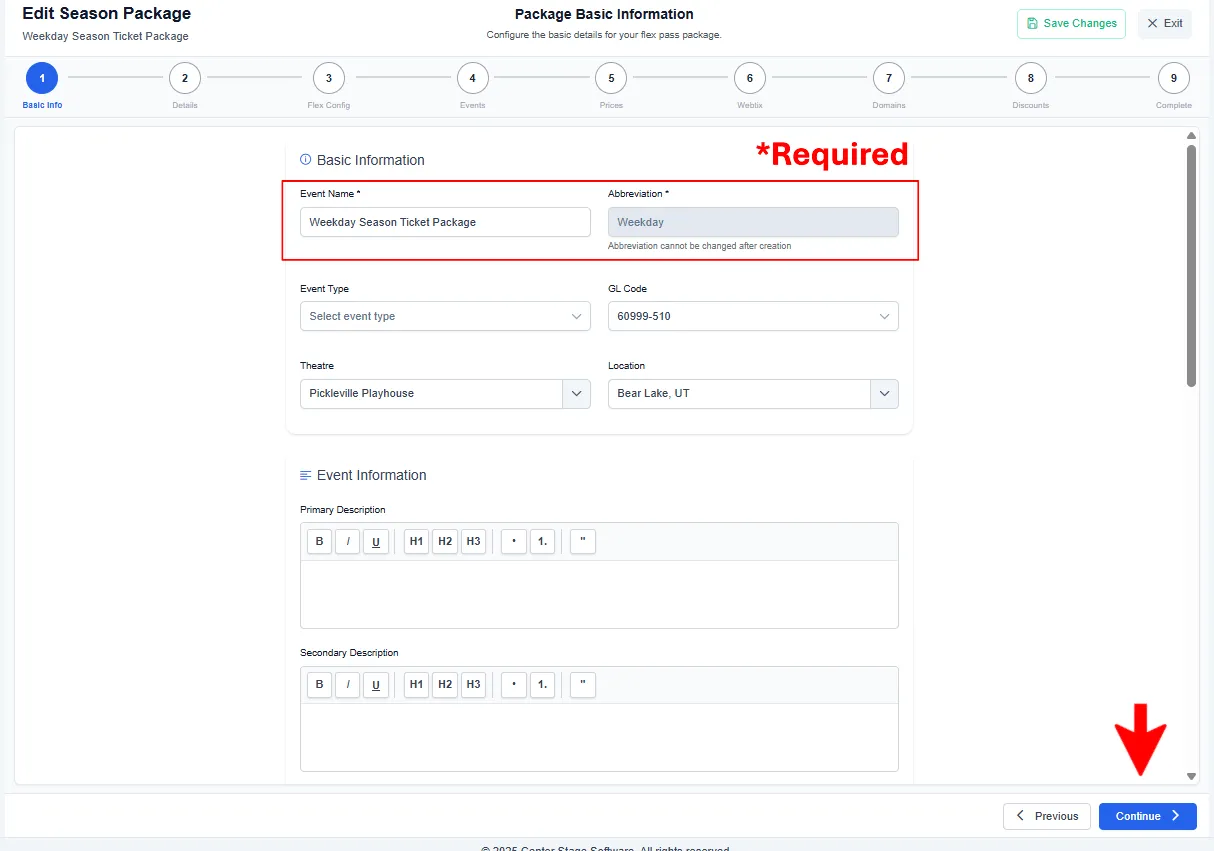Toggle italic in Secondary Description toolbar

(x=347, y=685)
